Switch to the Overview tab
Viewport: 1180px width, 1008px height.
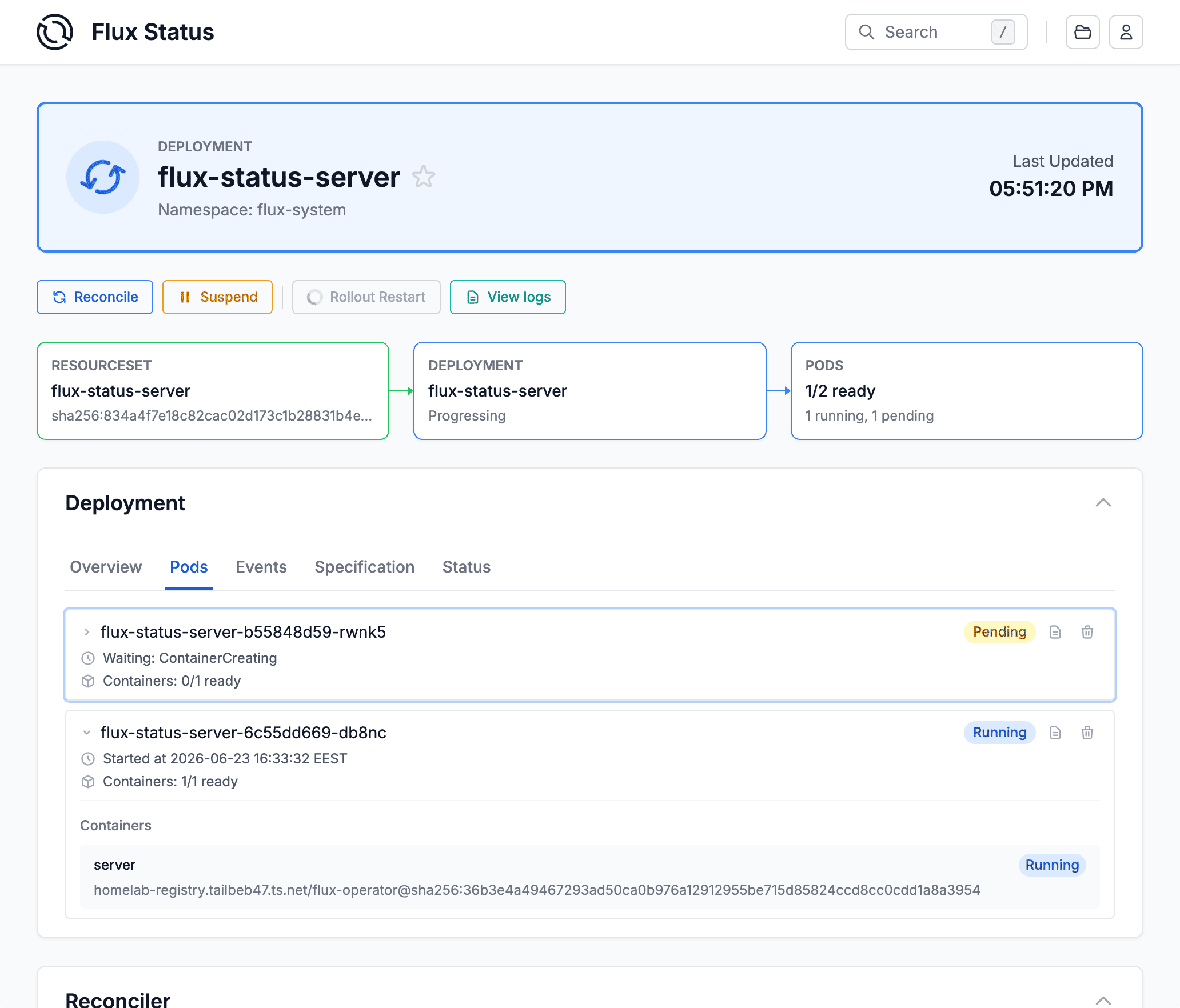(x=106, y=567)
